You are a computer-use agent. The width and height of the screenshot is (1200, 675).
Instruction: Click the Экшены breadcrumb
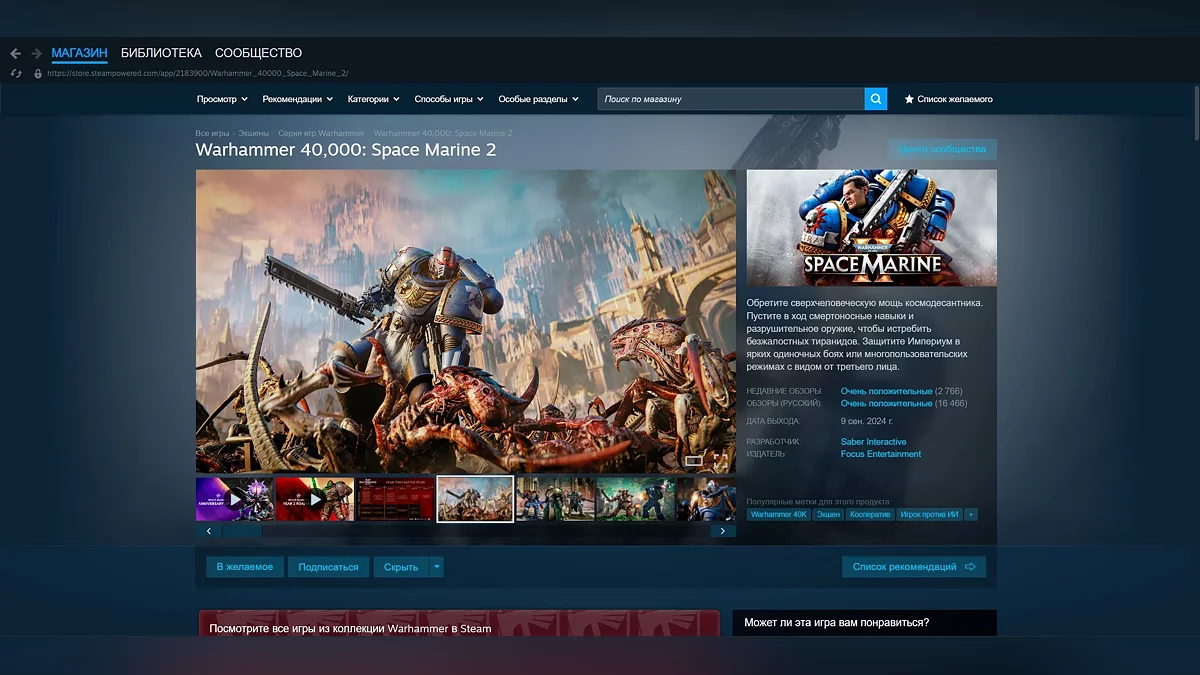pyautogui.click(x=253, y=133)
